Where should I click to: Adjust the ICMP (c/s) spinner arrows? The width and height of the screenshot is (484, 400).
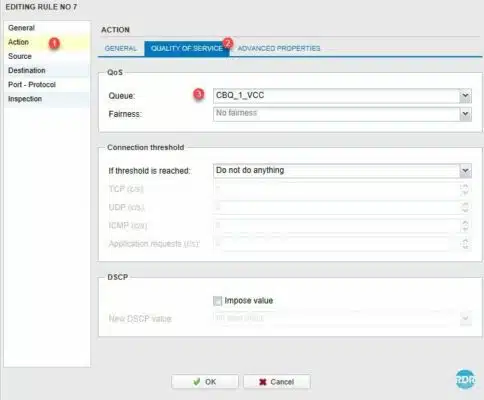(x=465, y=226)
